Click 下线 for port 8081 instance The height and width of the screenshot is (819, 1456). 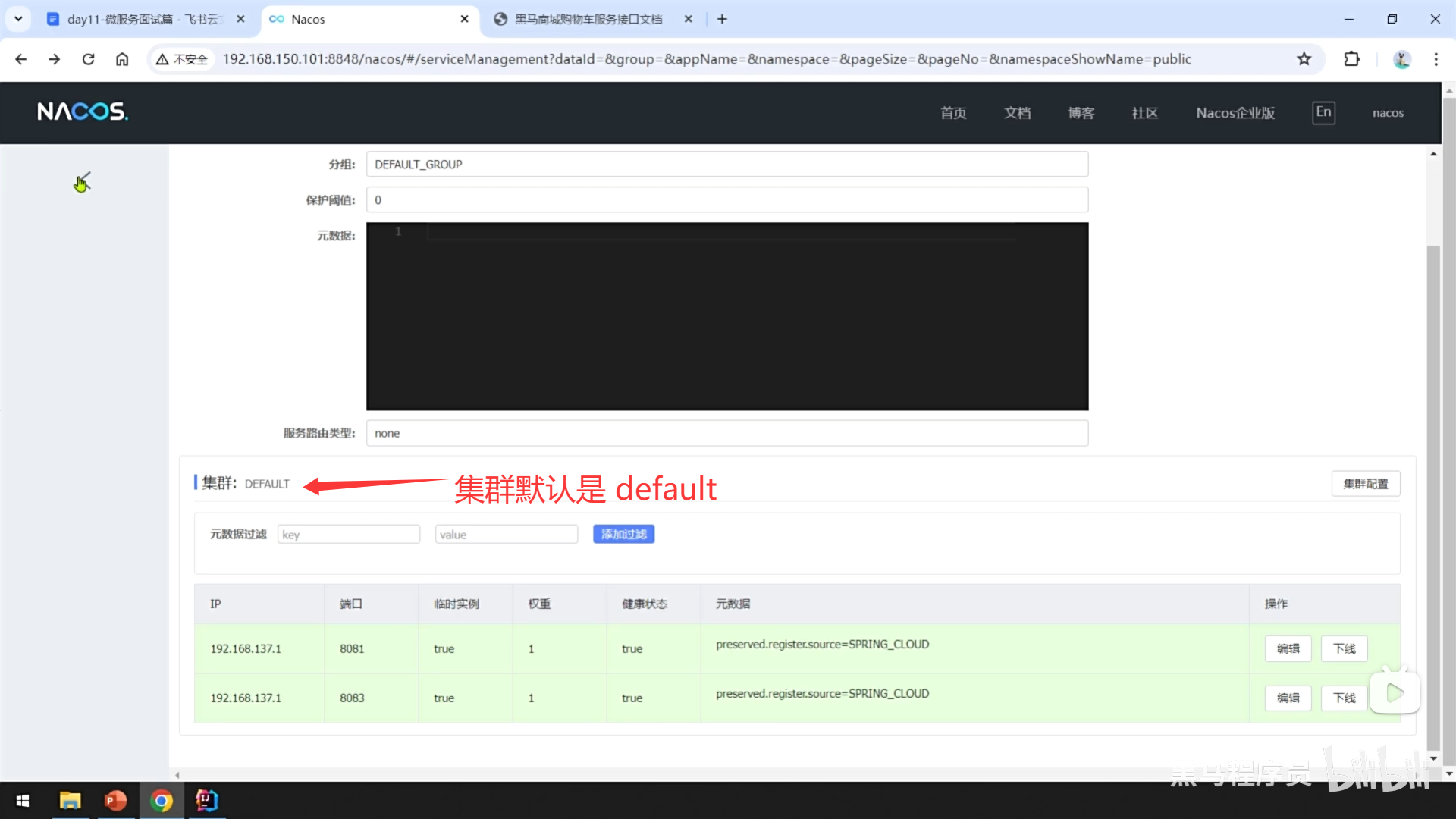[1344, 649]
